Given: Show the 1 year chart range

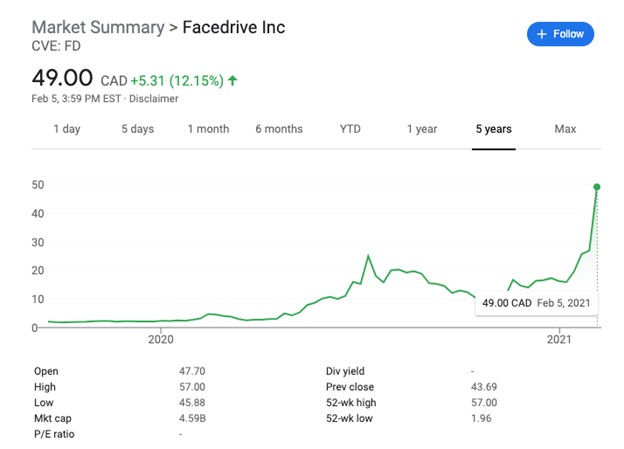Looking at the screenshot, I should point(422,129).
